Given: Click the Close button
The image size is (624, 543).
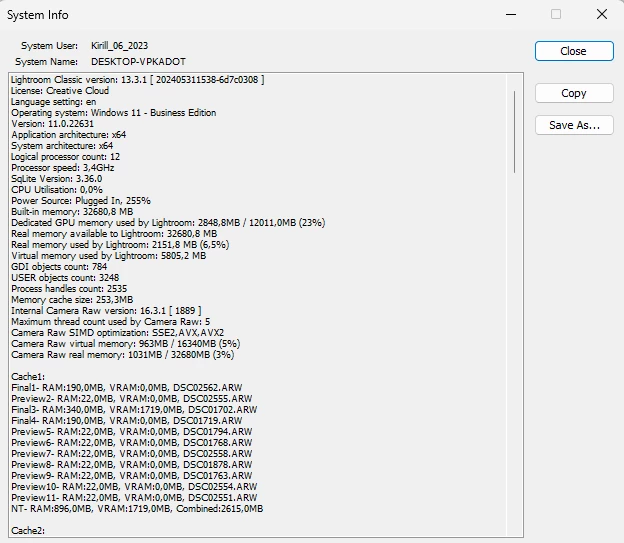Looking at the screenshot, I should 574,51.
